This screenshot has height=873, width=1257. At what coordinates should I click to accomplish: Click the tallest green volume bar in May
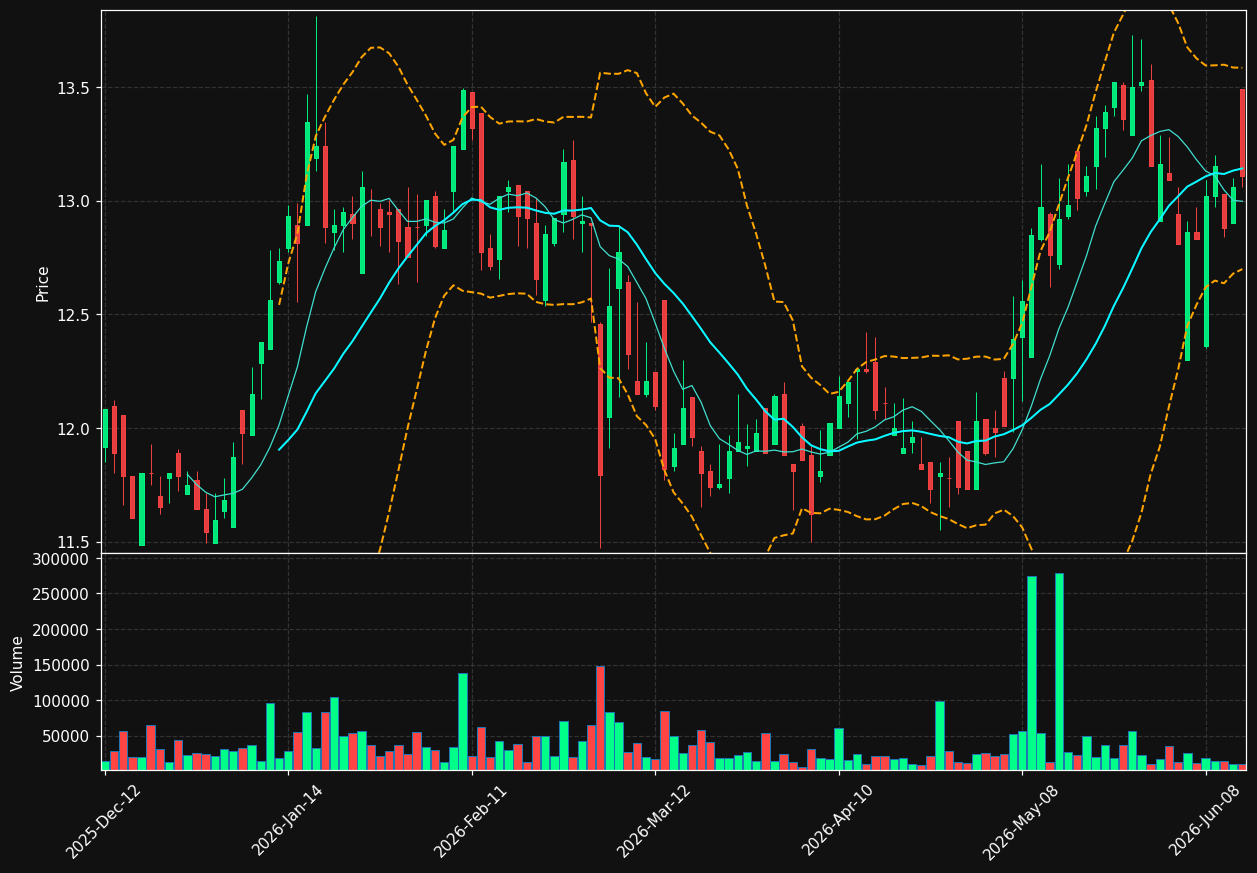point(1059,671)
